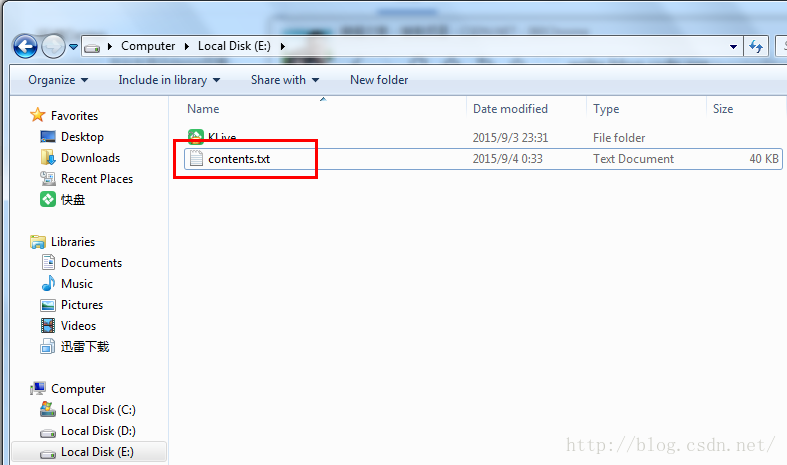Image resolution: width=787 pixels, height=465 pixels.
Task: Expand the Include in library menu
Action: pyautogui.click(x=169, y=80)
